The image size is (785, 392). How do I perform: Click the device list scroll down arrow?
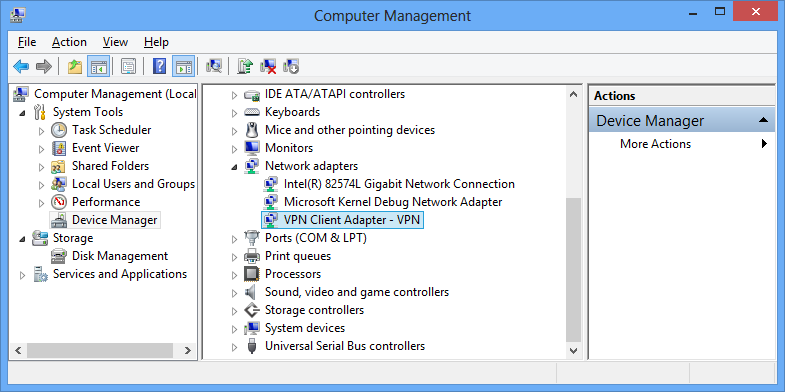point(573,350)
